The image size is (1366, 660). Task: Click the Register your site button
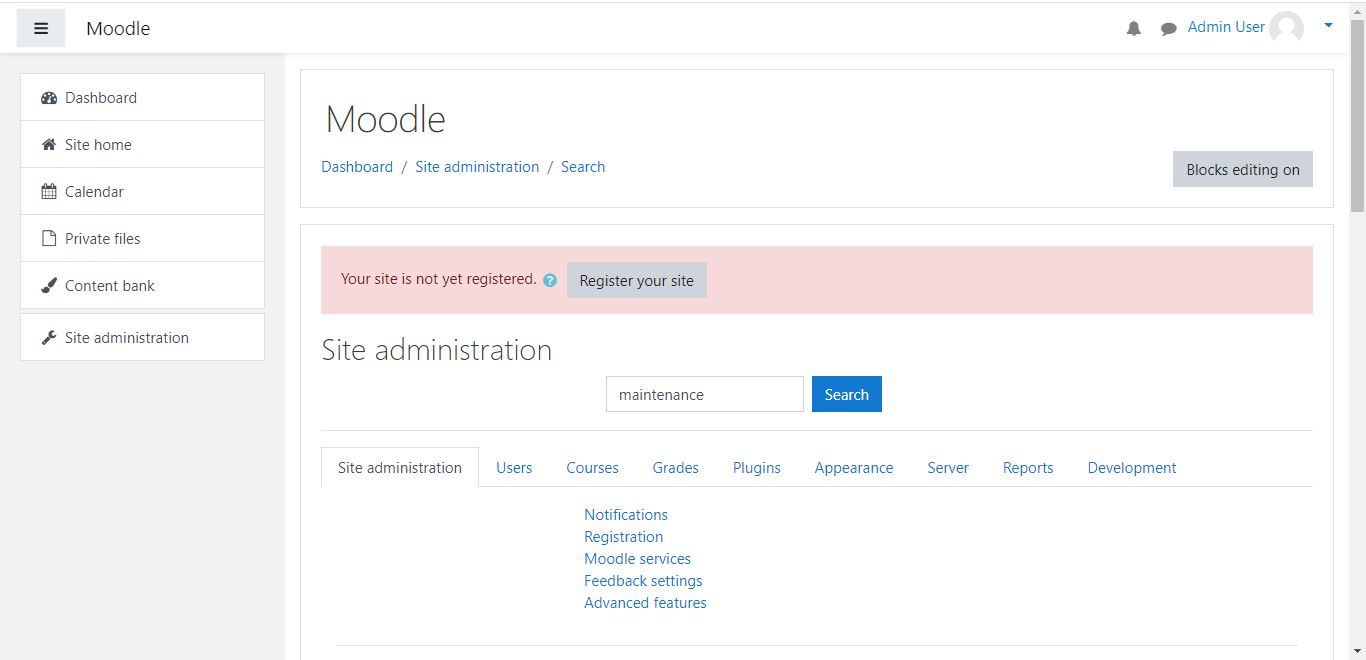click(x=636, y=281)
